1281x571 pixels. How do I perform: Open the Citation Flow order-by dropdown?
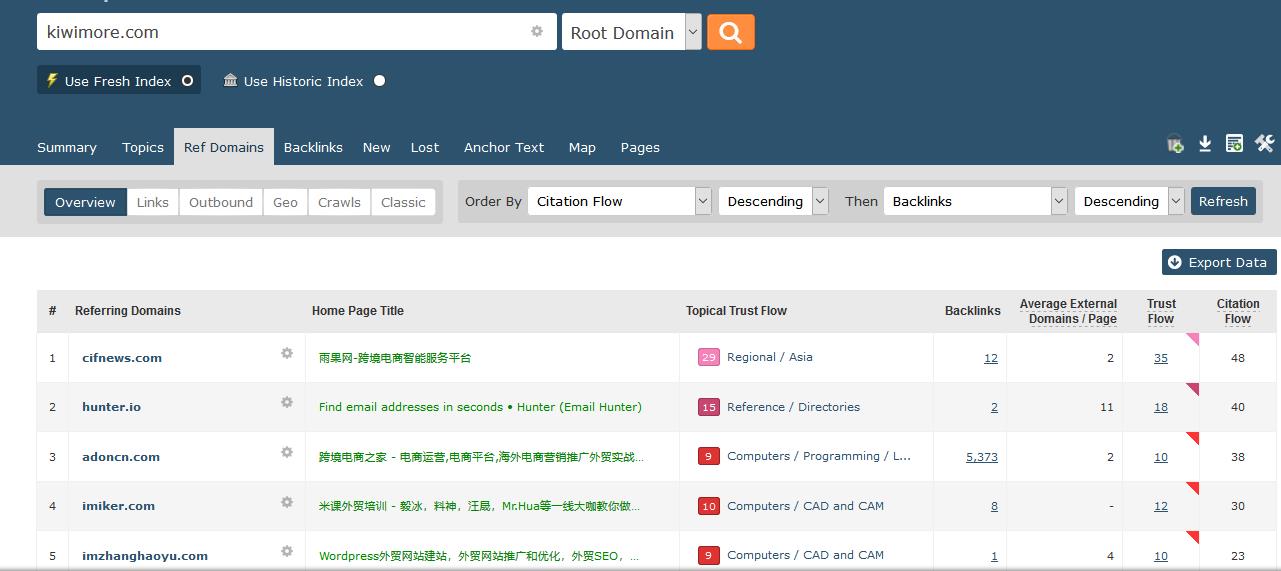point(619,201)
